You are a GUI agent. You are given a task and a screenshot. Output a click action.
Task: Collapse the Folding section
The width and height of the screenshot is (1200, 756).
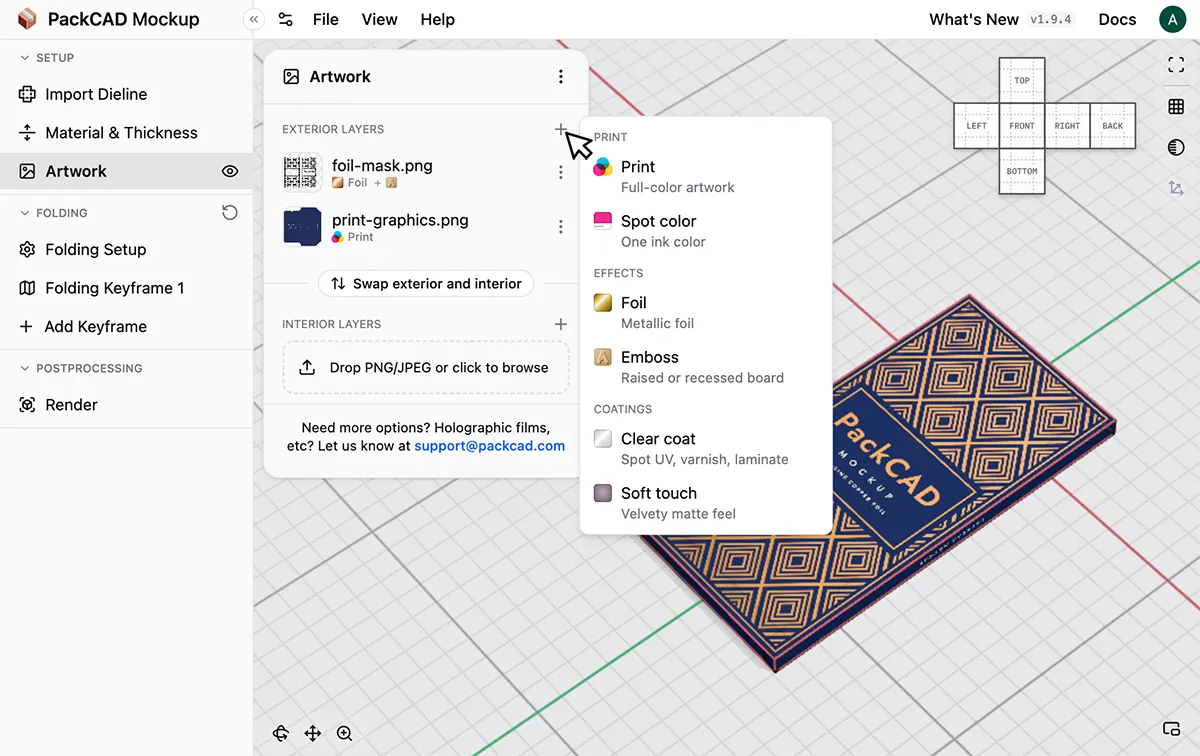point(54,213)
